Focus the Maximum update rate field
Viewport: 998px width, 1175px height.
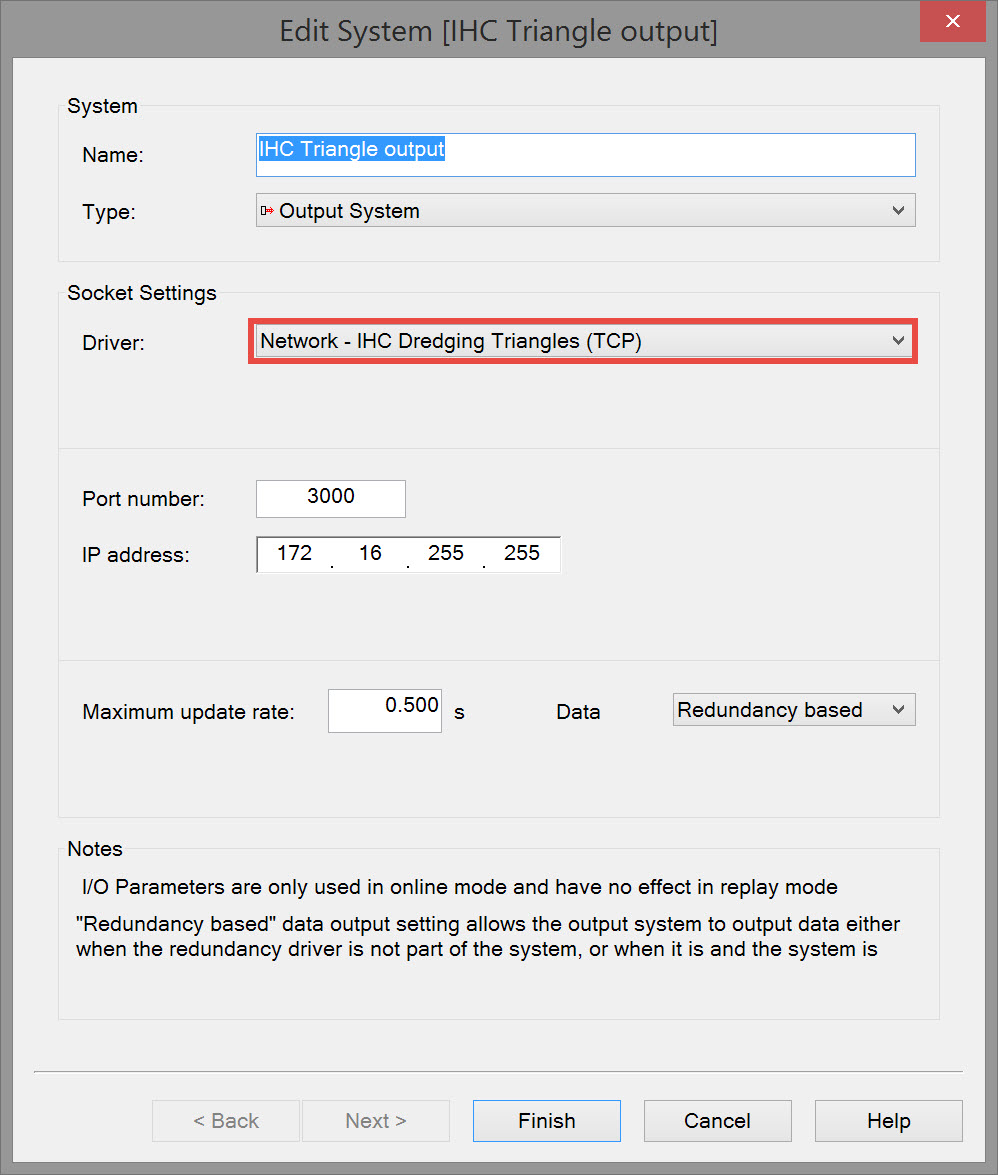coord(385,710)
